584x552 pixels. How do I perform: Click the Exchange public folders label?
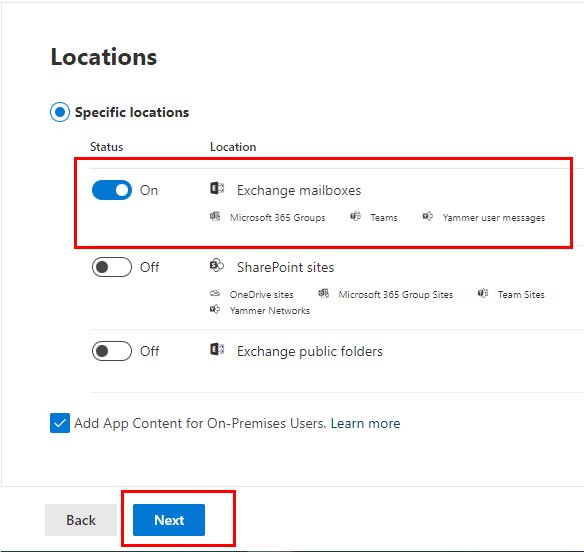(310, 351)
